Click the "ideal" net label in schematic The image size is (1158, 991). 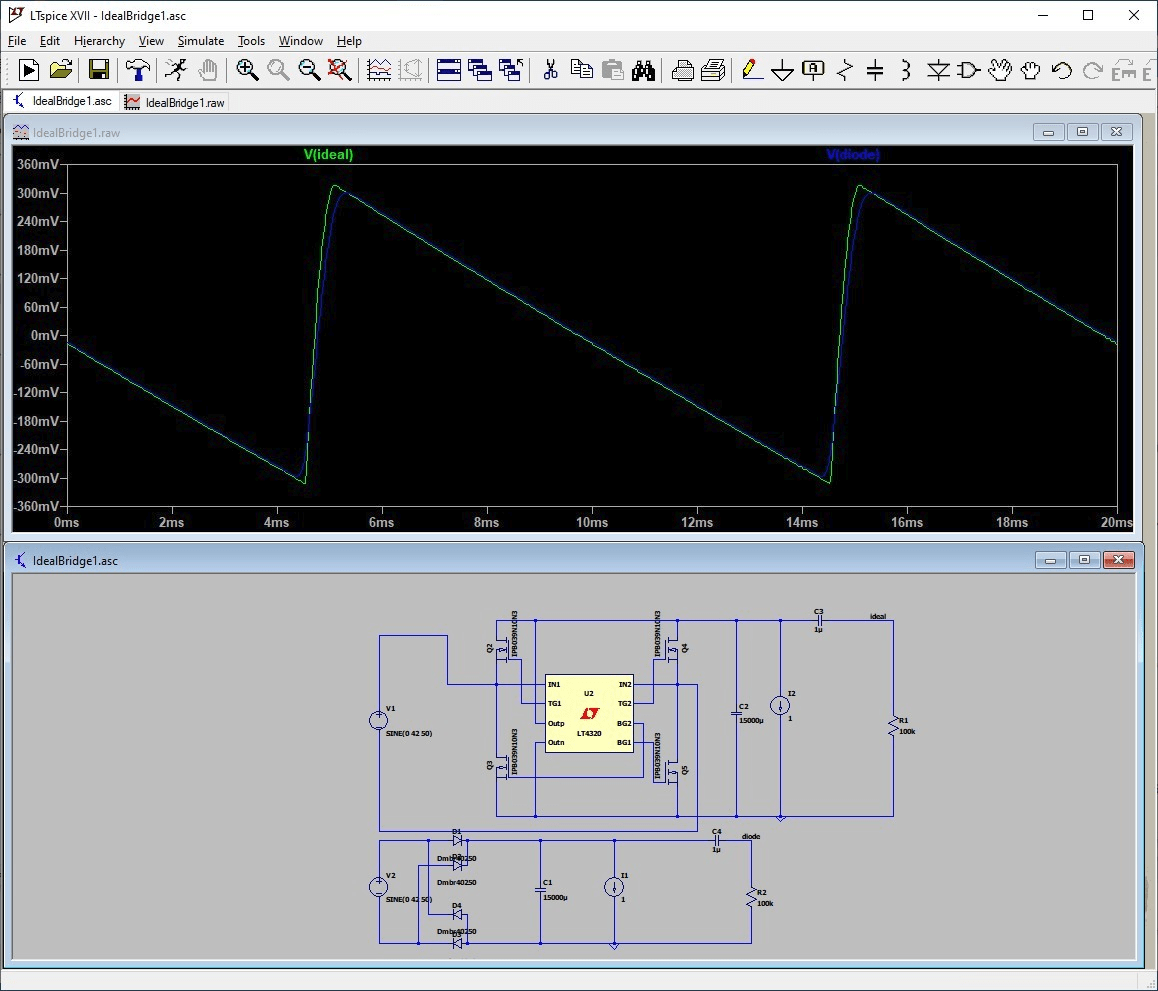coord(877,616)
